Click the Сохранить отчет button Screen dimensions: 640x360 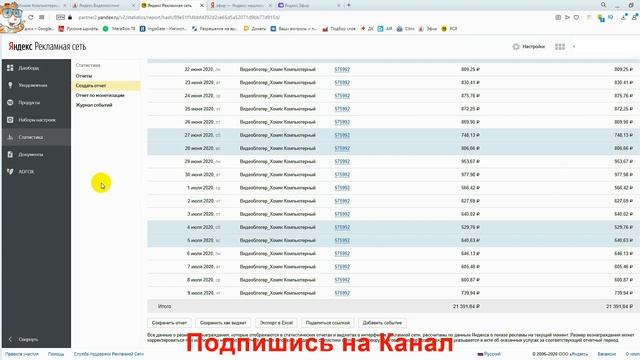point(169,323)
